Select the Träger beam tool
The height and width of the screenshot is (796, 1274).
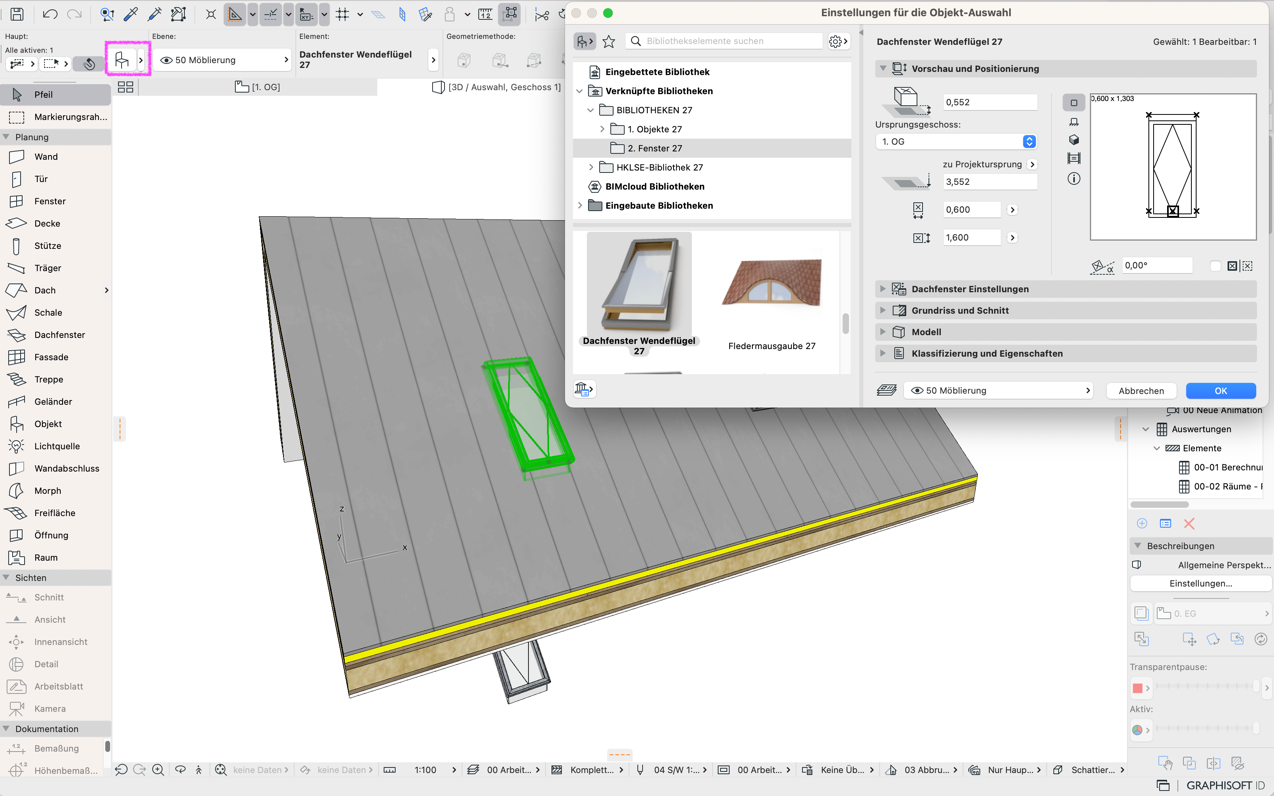(55, 268)
